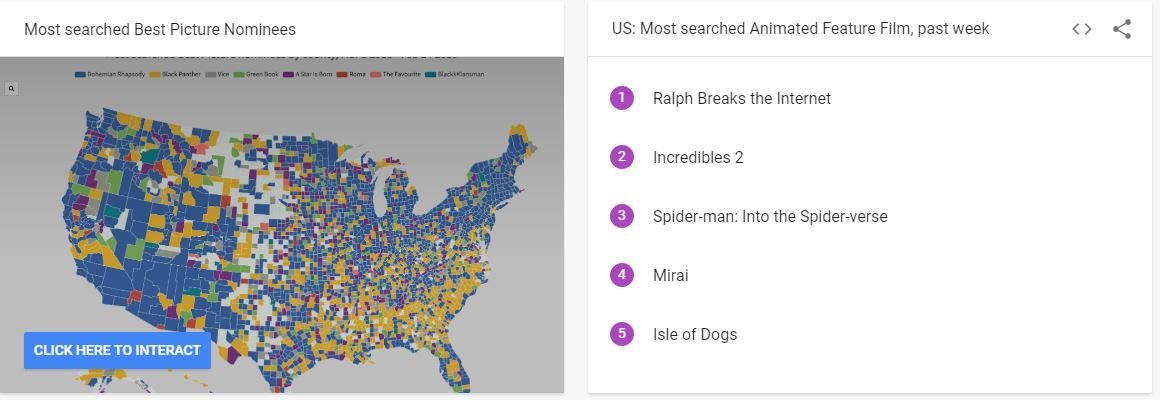This screenshot has width=1160, height=400.
Task: Click the US county map thumbnail
Action: pos(282,225)
